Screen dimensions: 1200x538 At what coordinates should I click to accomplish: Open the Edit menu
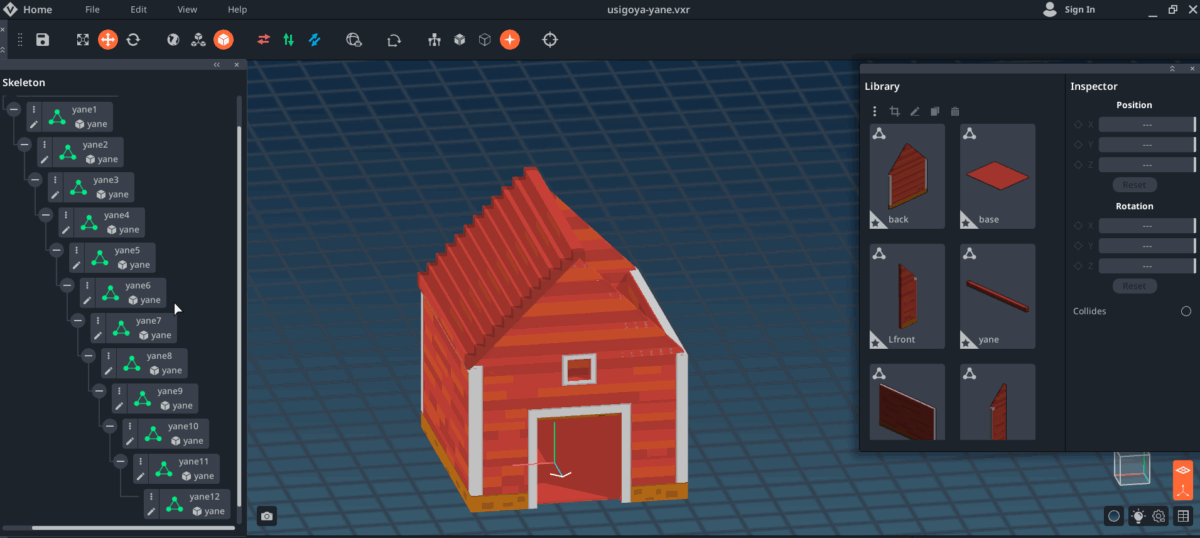[x=138, y=10]
